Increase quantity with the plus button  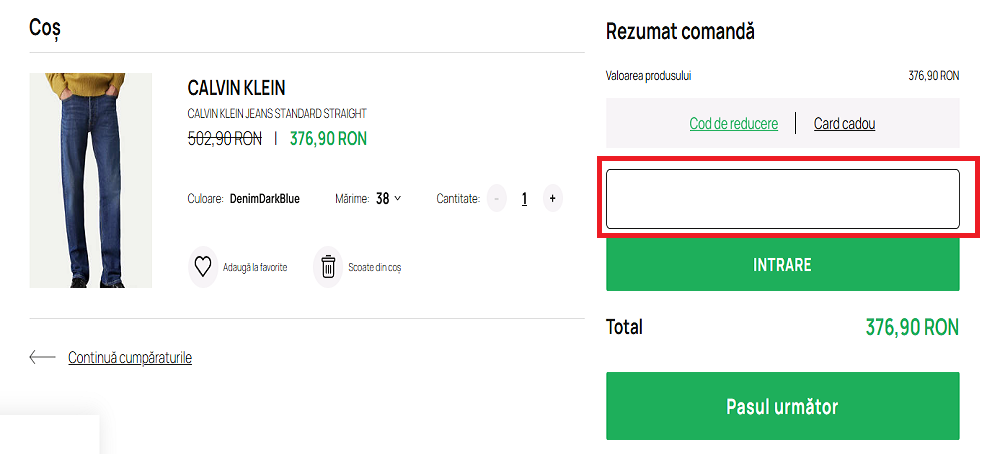[552, 199]
